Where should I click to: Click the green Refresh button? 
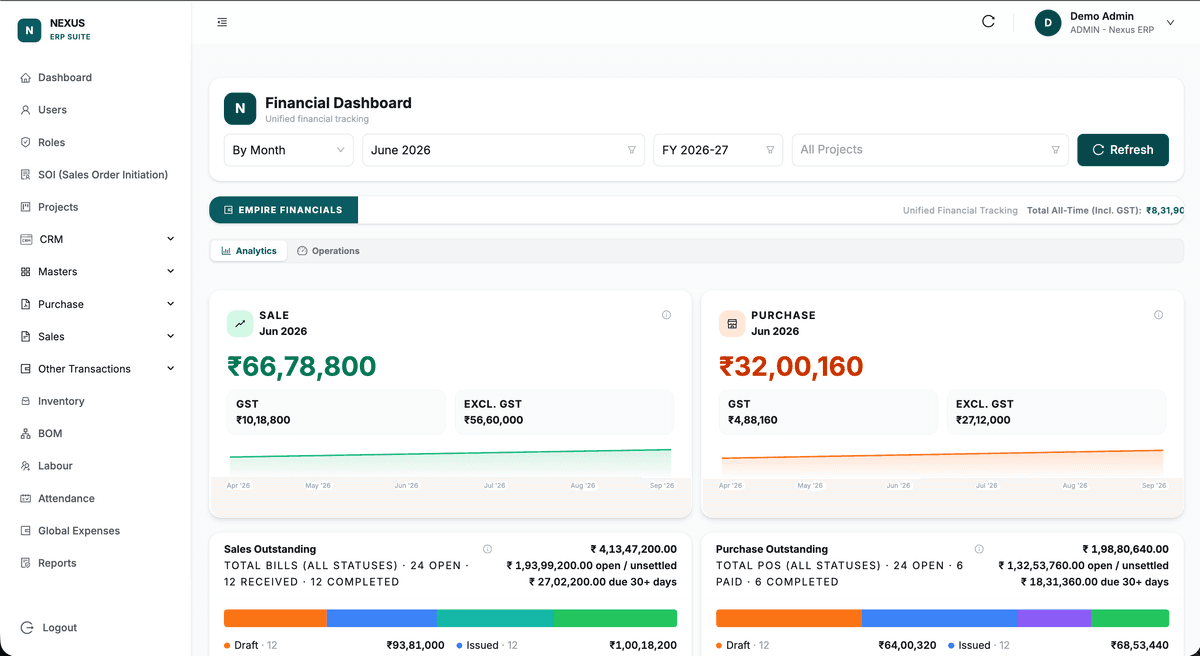click(1123, 150)
